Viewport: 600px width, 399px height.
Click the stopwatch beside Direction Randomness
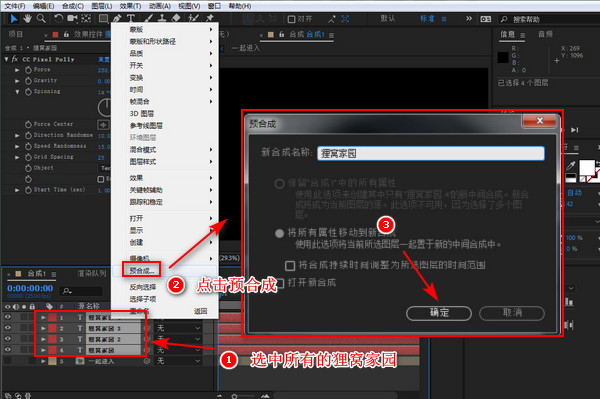pyautogui.click(x=28, y=135)
